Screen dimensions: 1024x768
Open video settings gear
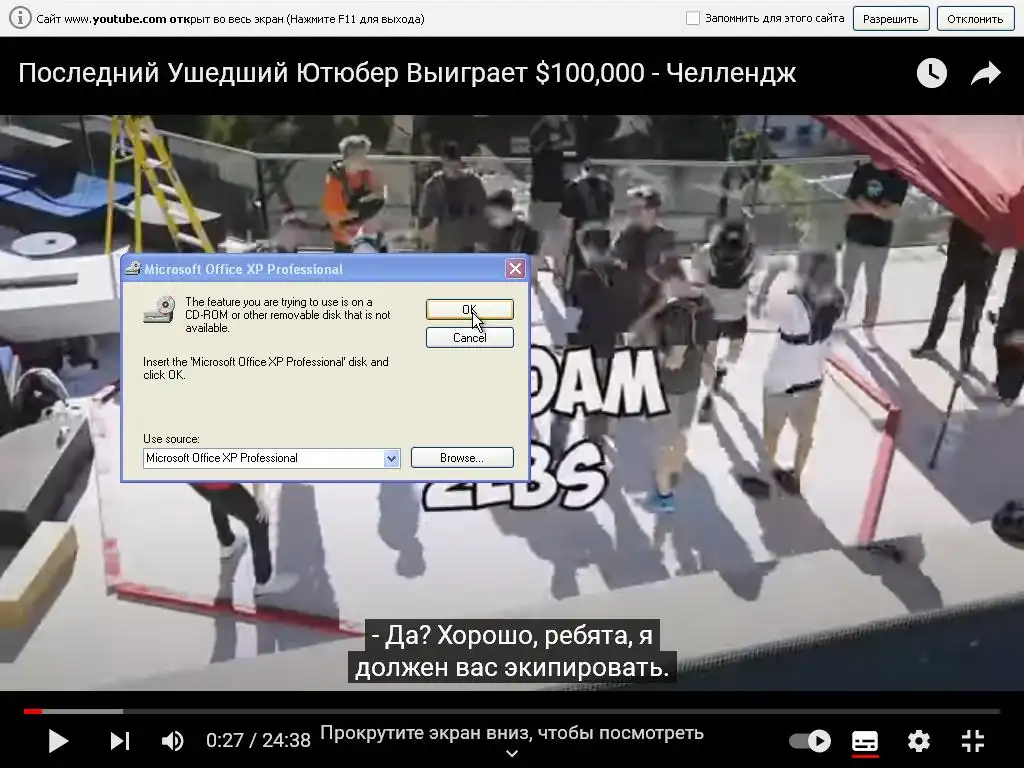tap(919, 741)
